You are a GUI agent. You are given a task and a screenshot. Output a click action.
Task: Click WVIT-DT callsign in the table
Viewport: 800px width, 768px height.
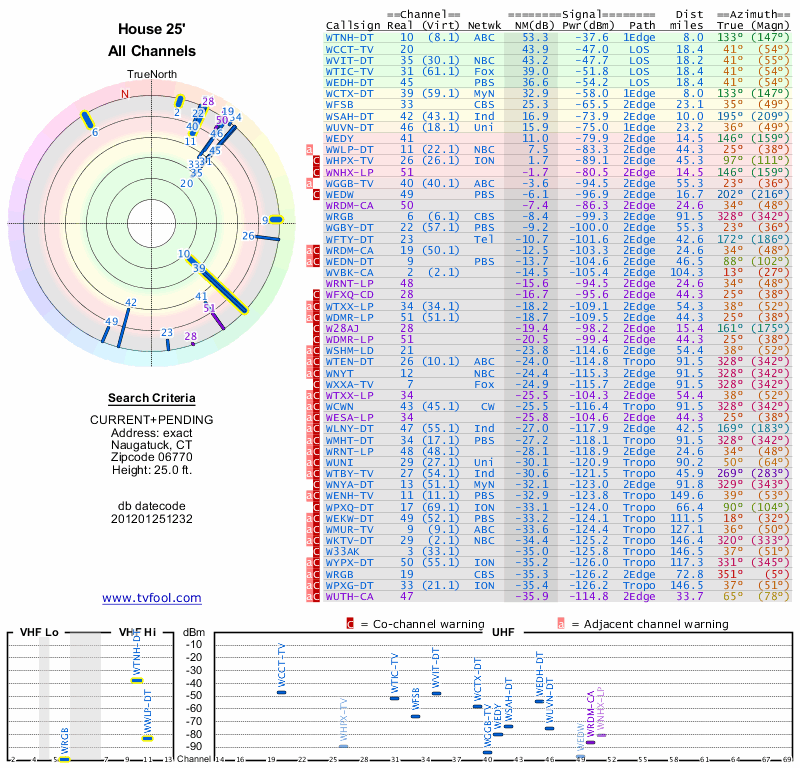(x=349, y=60)
